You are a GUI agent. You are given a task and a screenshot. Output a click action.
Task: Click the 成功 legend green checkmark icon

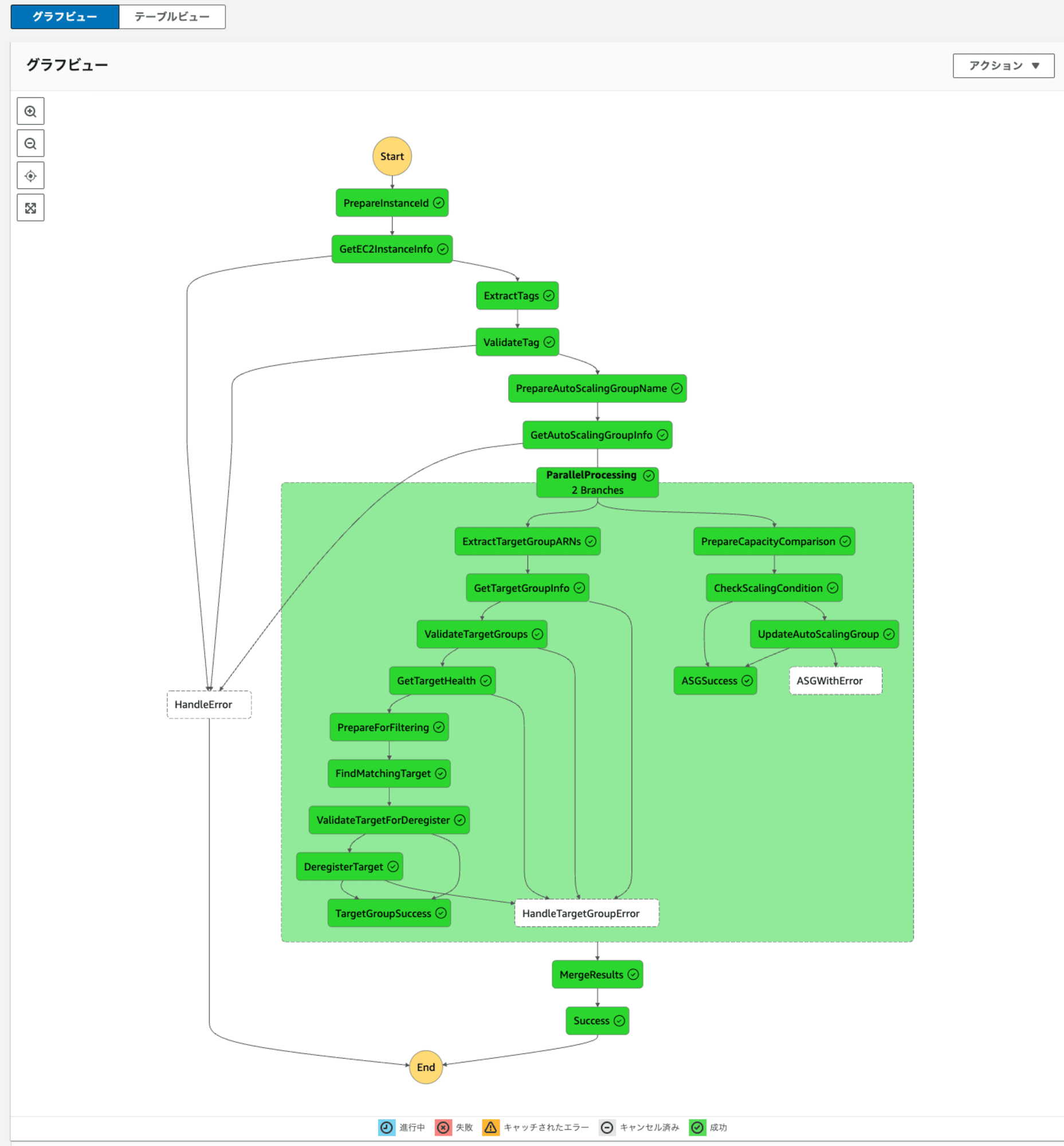697,1127
